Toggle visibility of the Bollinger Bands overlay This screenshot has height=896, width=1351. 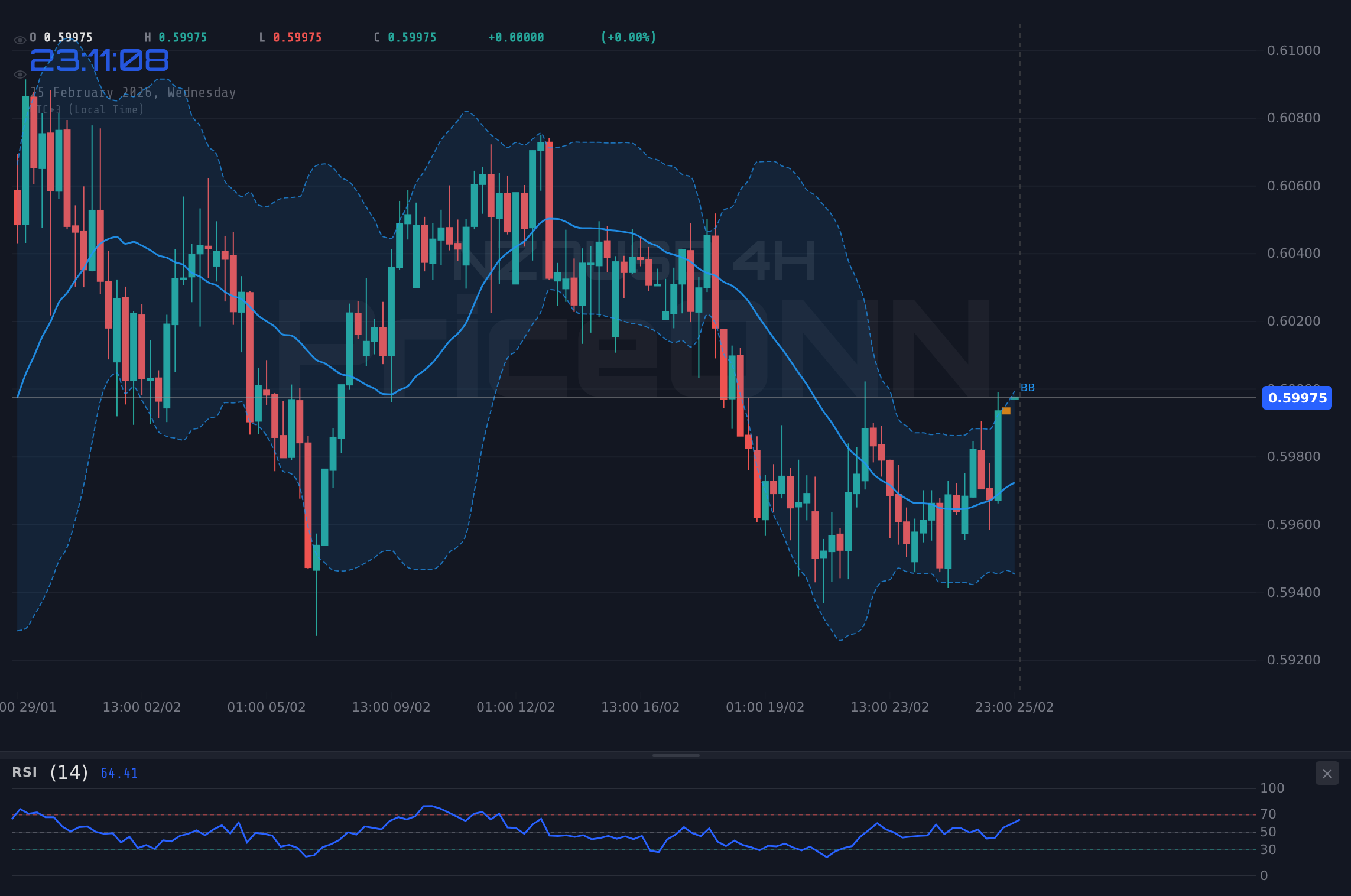[20, 74]
